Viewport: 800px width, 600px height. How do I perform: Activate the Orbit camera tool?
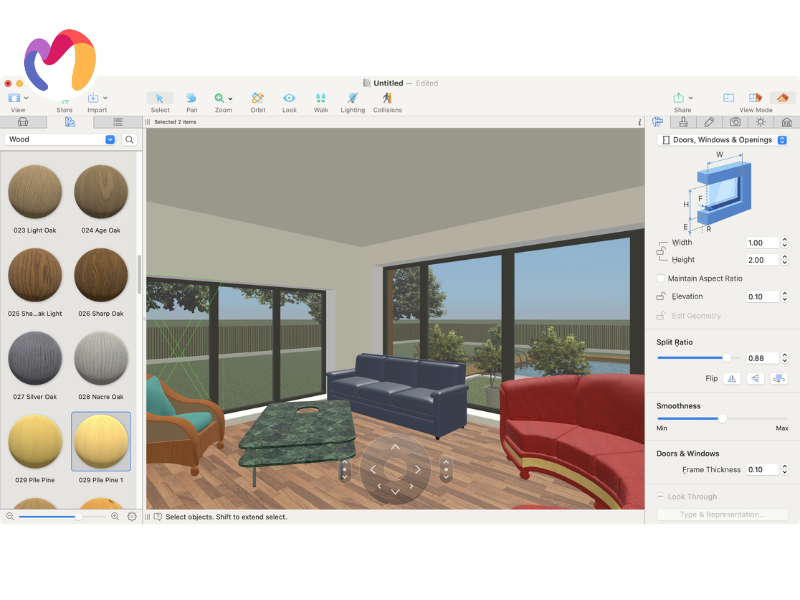click(x=257, y=99)
